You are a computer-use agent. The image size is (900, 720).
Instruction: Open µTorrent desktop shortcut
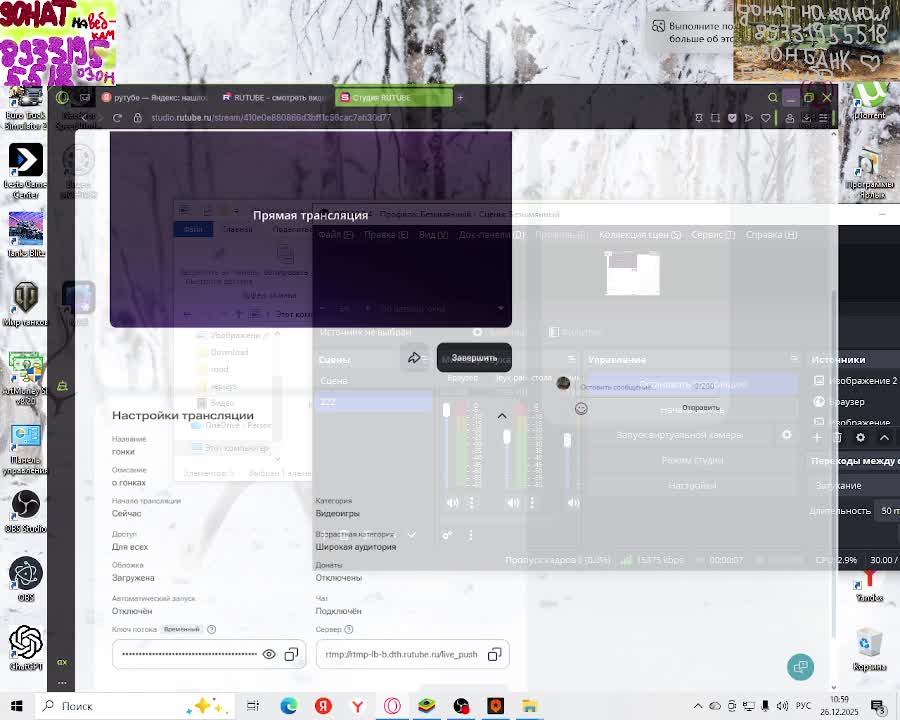pos(869,101)
